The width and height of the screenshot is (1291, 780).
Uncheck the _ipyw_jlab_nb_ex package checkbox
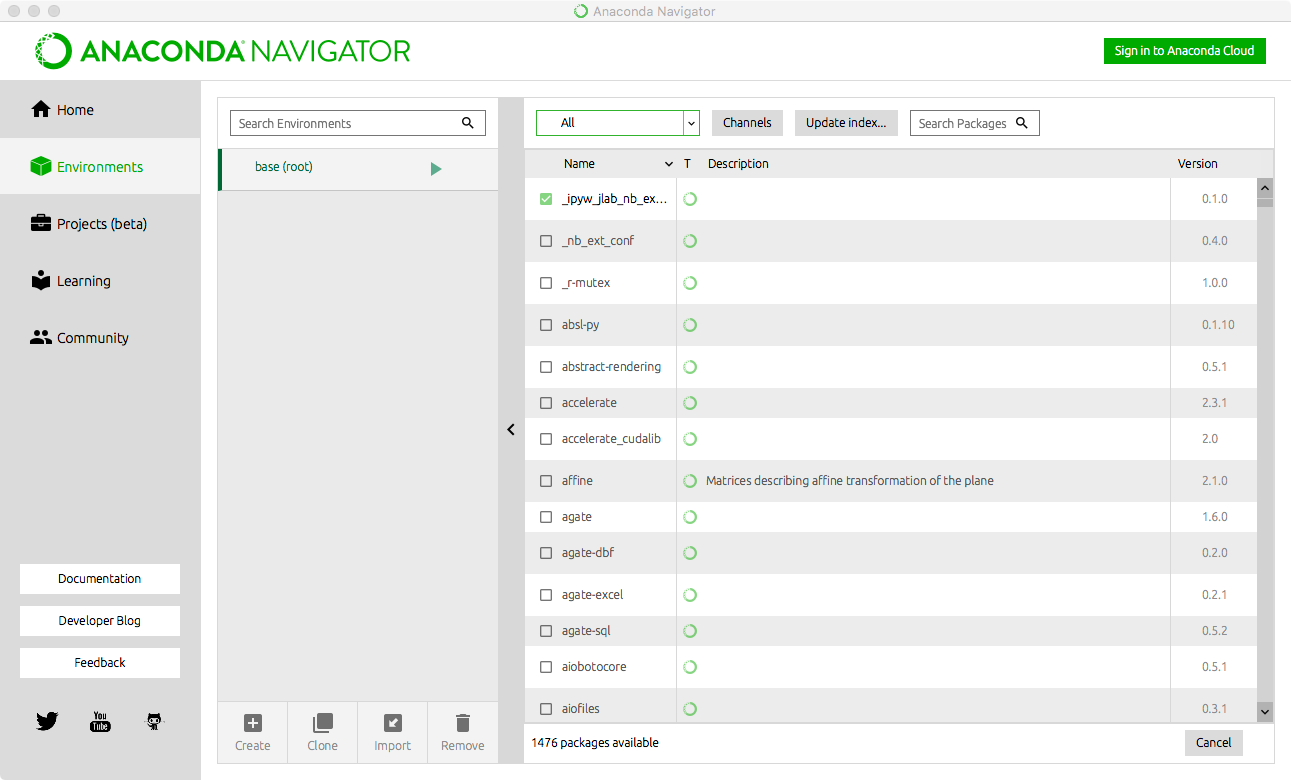546,199
